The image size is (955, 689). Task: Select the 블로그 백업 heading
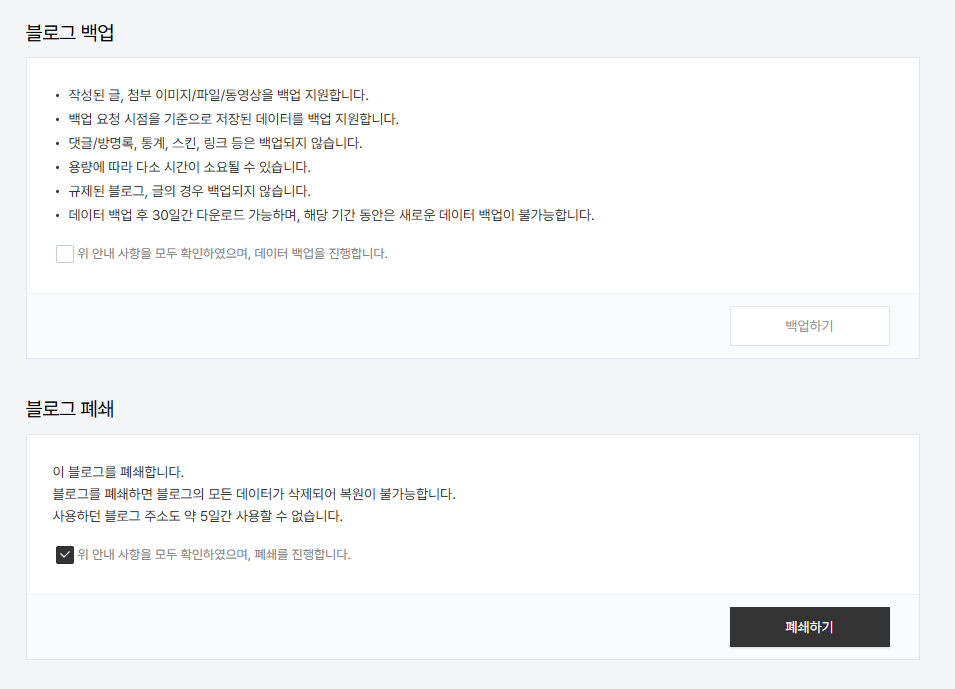(x=70, y=32)
